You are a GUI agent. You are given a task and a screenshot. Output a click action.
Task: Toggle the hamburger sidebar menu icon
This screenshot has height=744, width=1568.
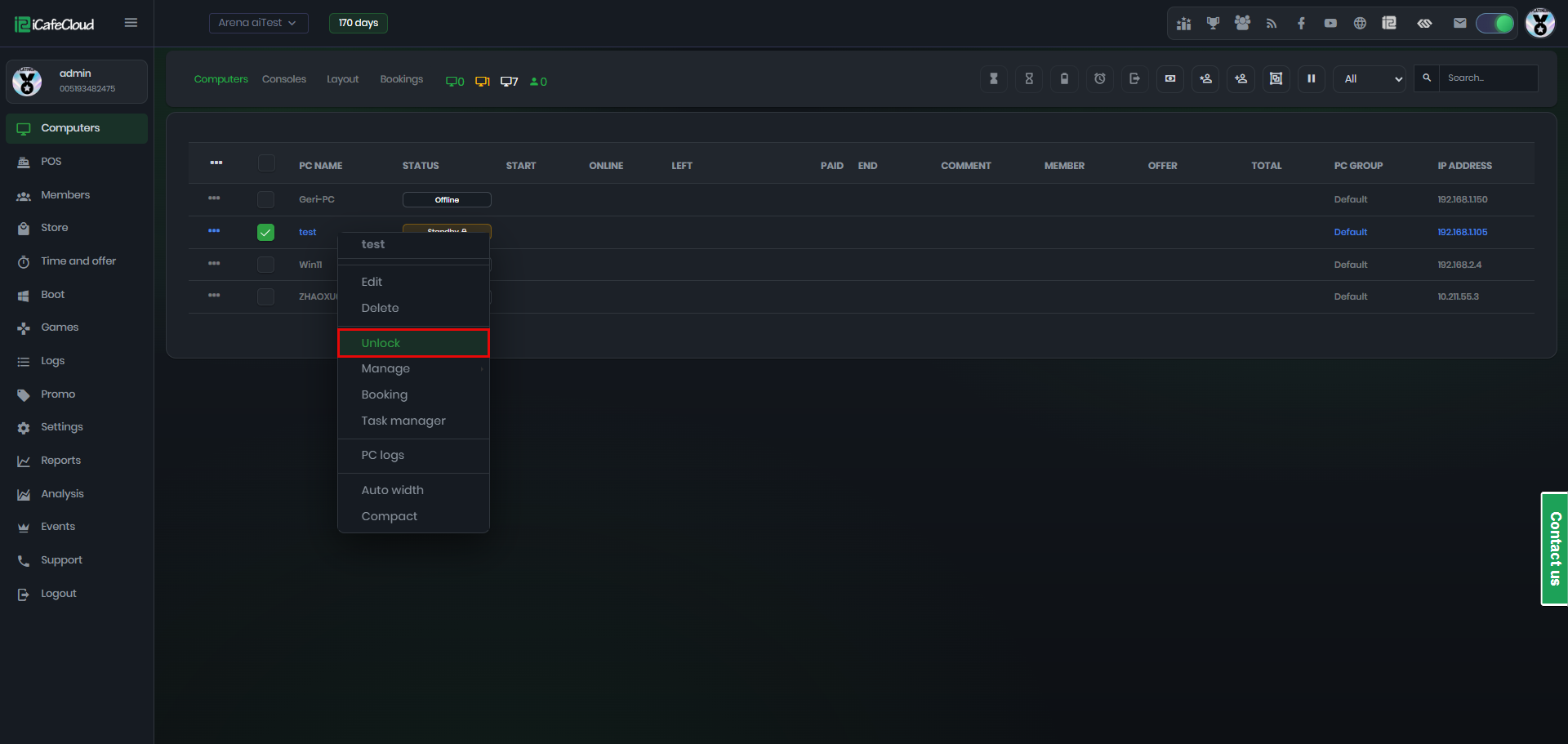[x=131, y=23]
